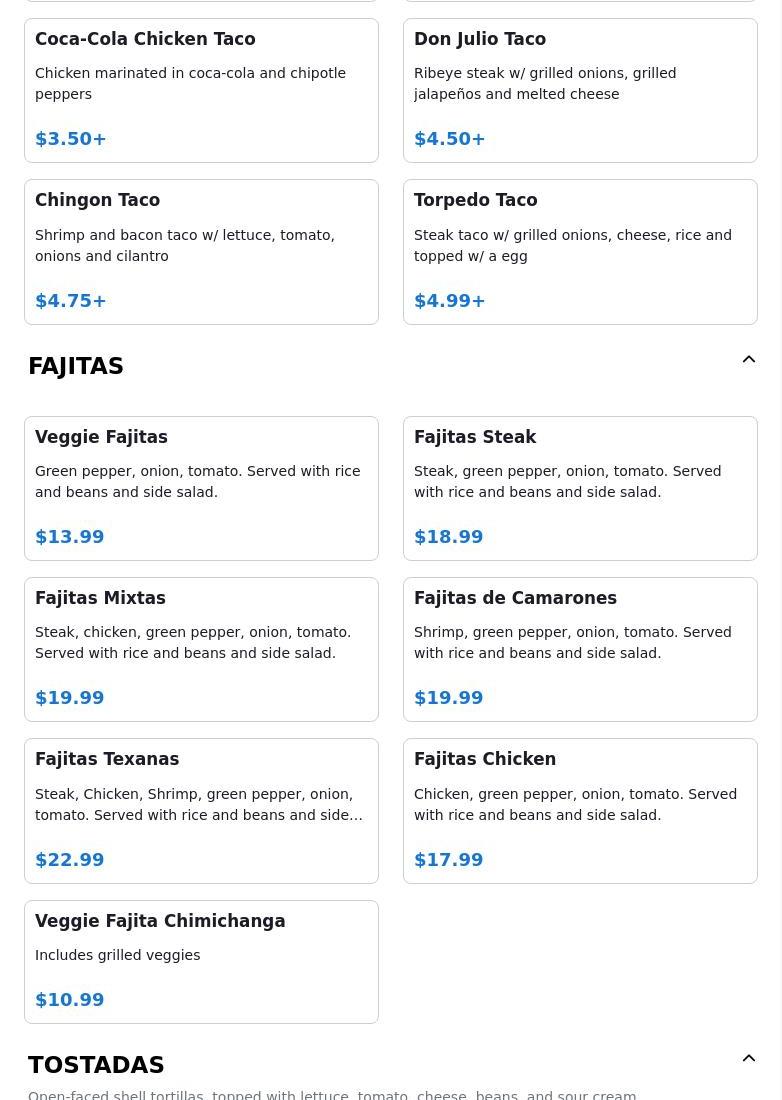Click the $4.99+ Torpedo Taco price
The width and height of the screenshot is (782, 1100).
450,301
